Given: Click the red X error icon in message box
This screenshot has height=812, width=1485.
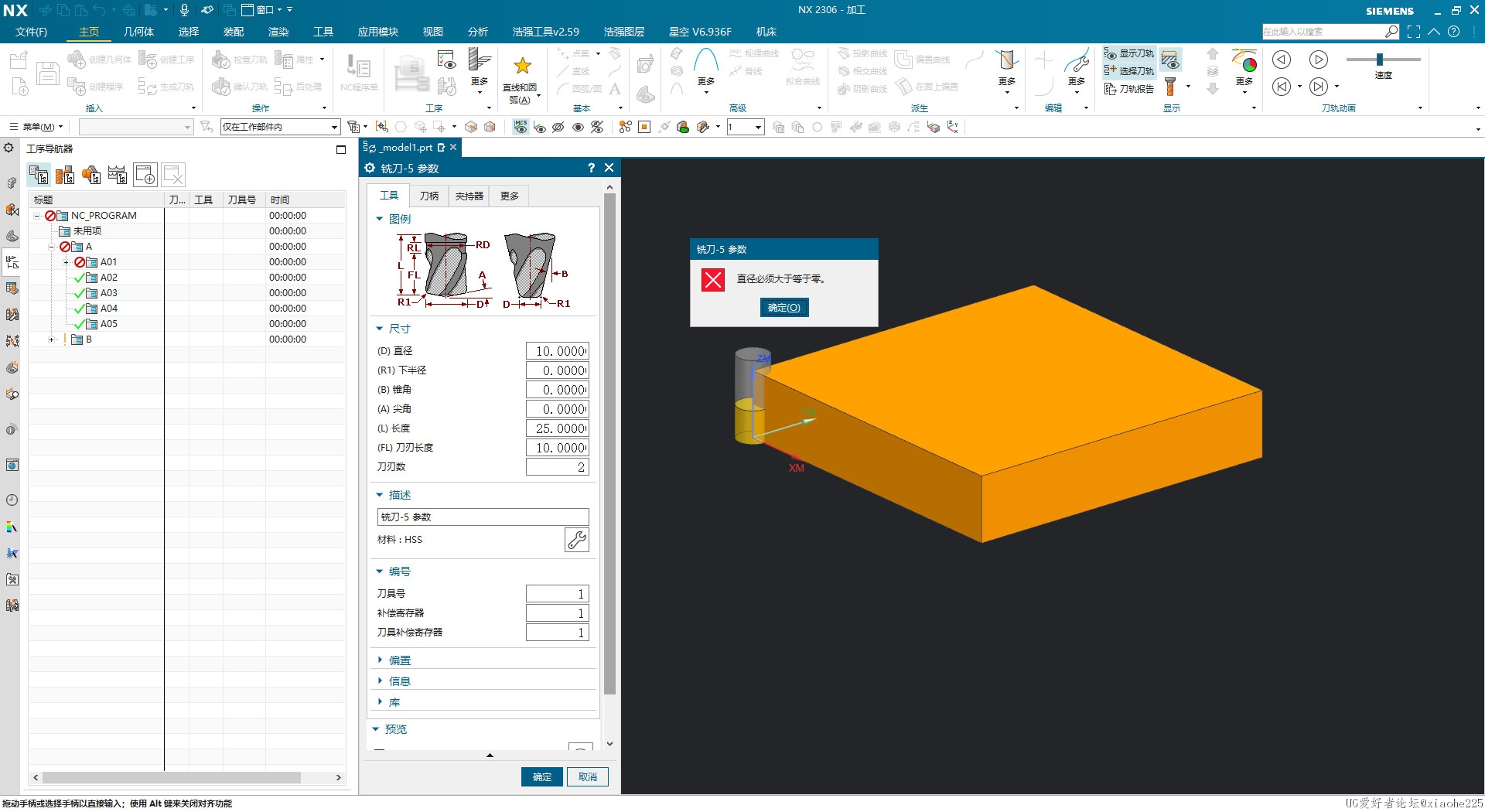Looking at the screenshot, I should 713,280.
